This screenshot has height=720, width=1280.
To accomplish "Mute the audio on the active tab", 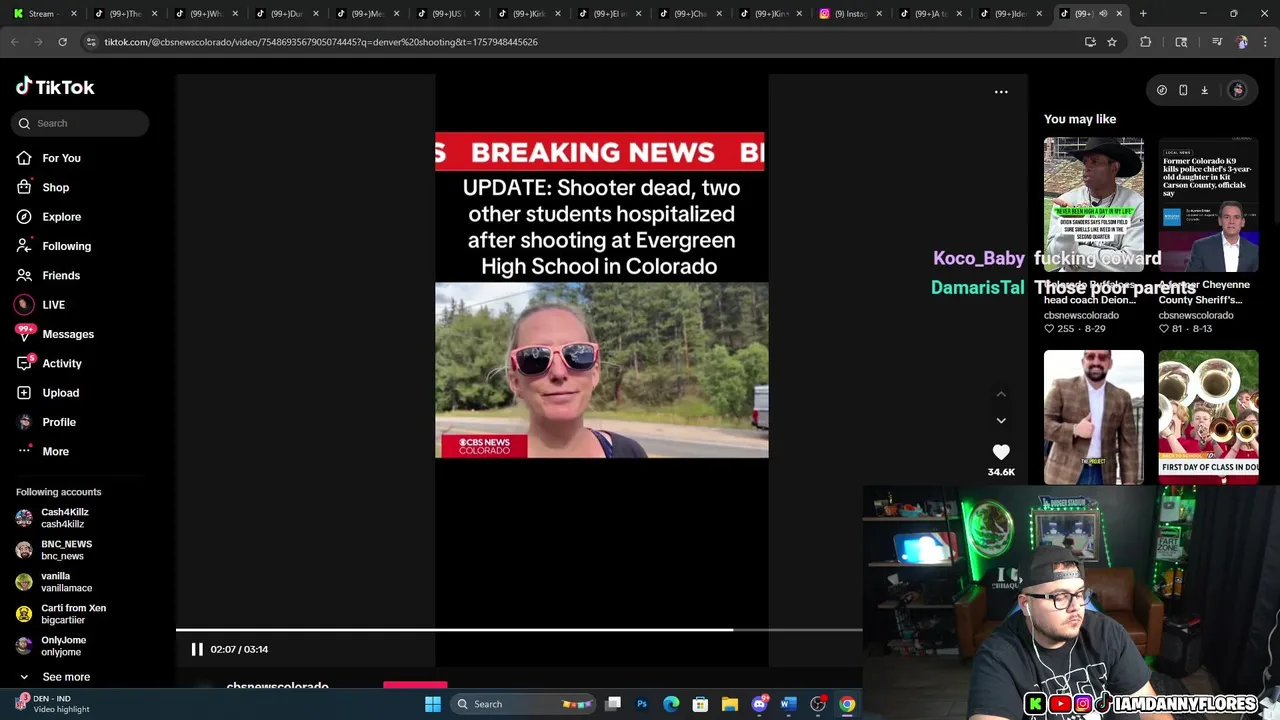I will coord(1103,13).
